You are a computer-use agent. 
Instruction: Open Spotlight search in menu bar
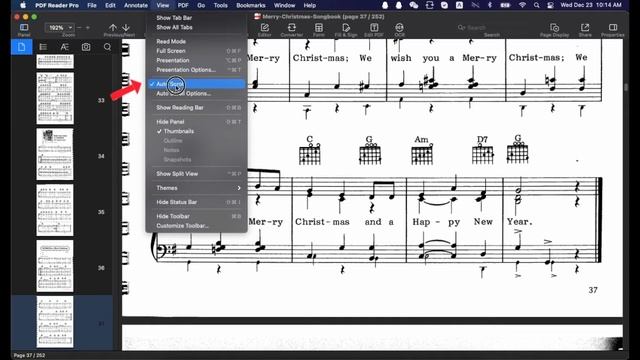[x=536, y=5]
